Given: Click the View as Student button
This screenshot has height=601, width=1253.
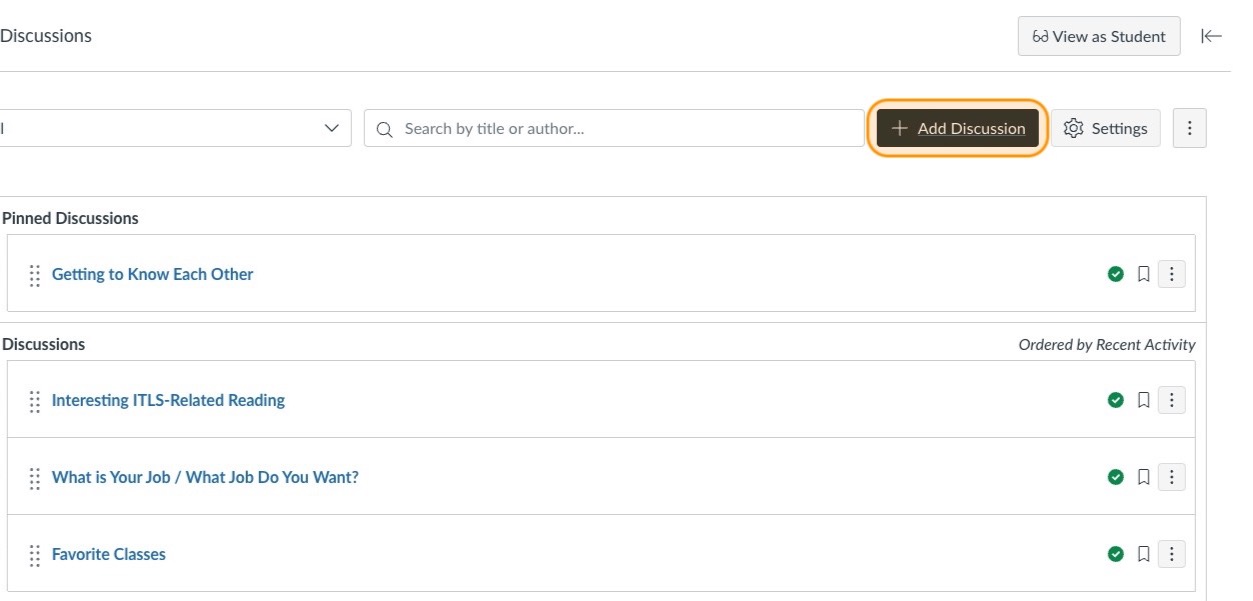Looking at the screenshot, I should coord(1098,35).
